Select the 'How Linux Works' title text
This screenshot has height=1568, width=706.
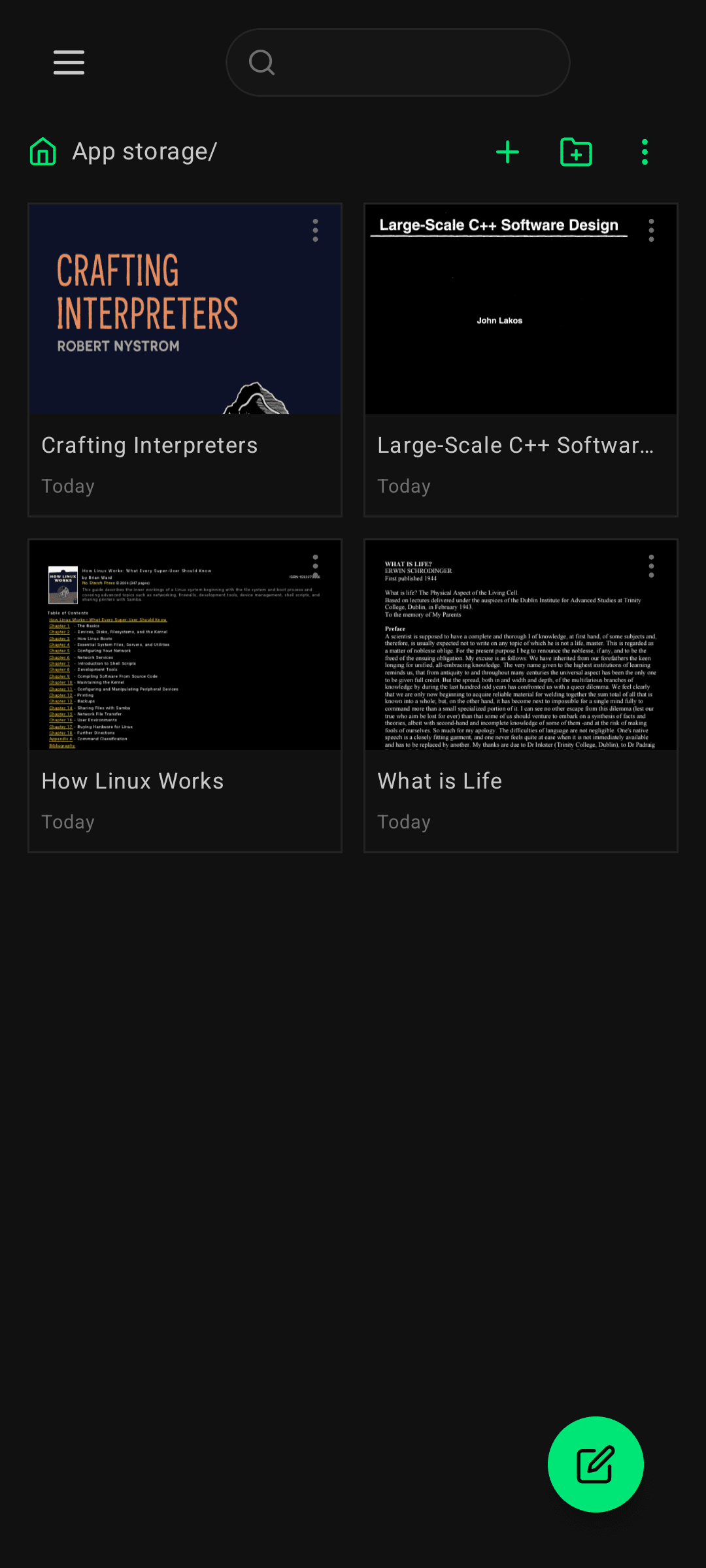[133, 781]
